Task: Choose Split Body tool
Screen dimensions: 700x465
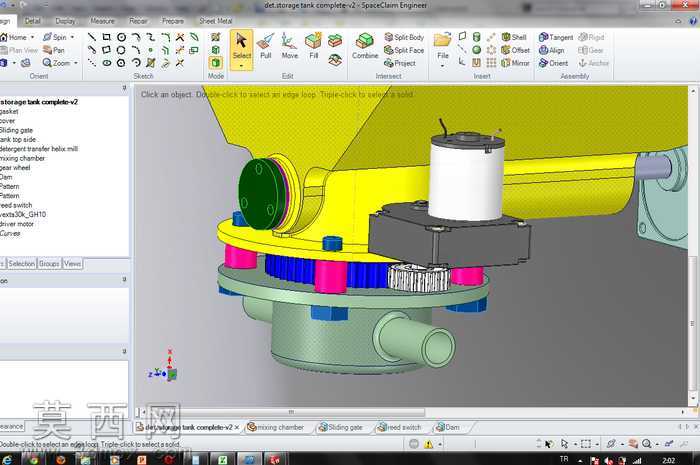Action: click(x=404, y=37)
